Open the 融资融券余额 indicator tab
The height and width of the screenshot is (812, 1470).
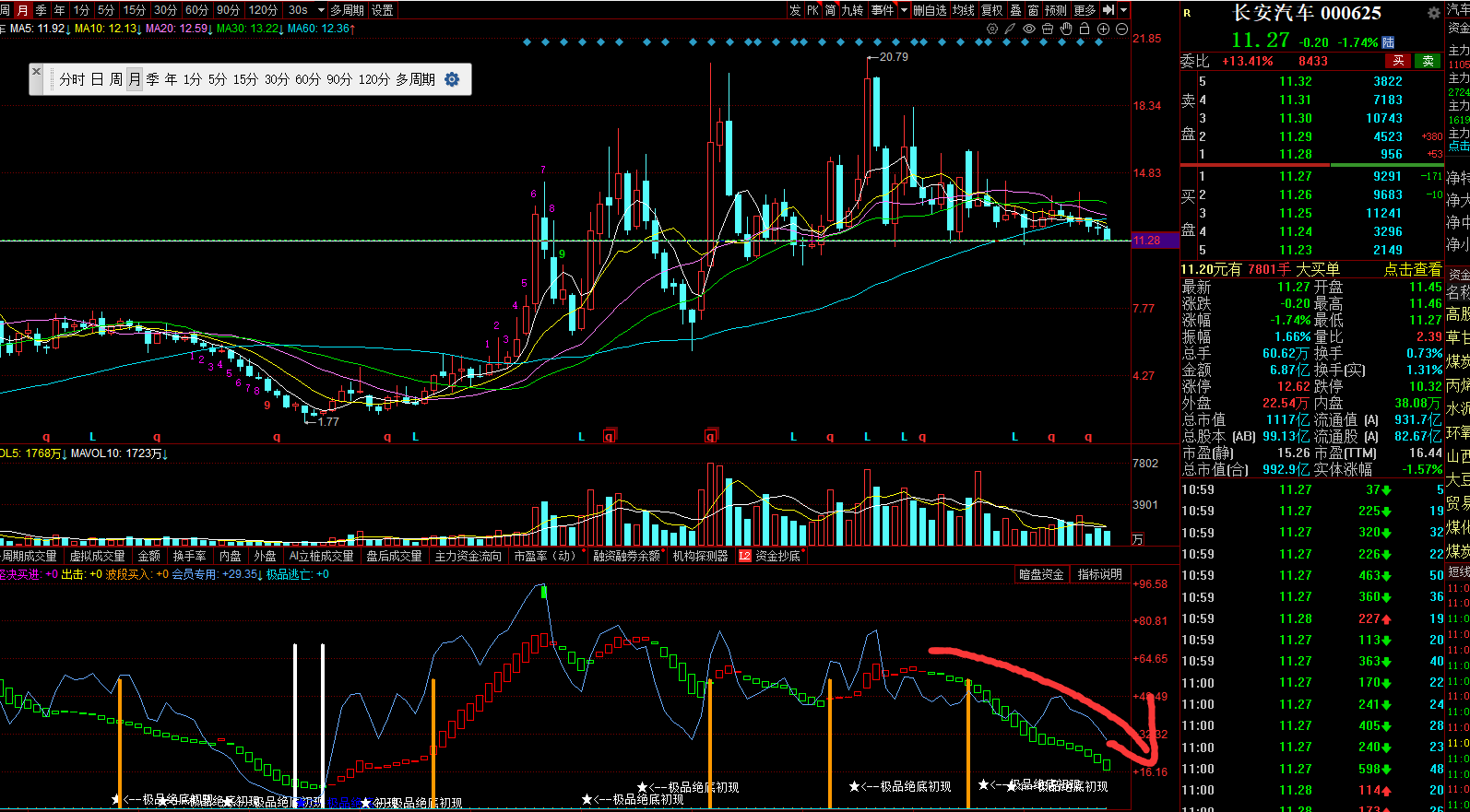(627, 556)
